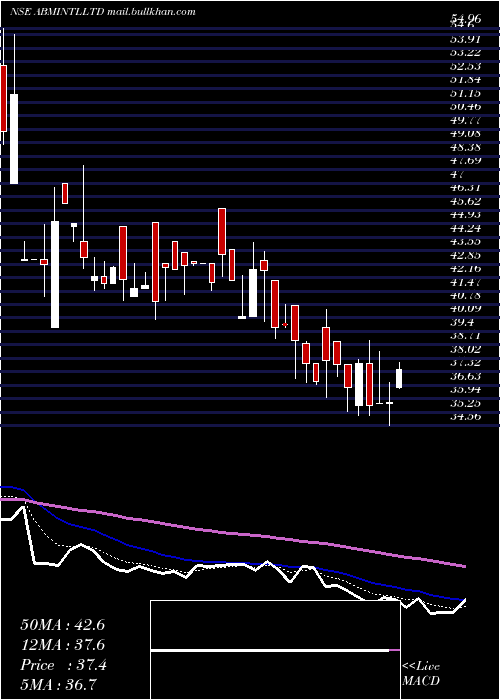Click the 53.22 price axis label
Screen dimensions: 500x700
pos(465,52)
